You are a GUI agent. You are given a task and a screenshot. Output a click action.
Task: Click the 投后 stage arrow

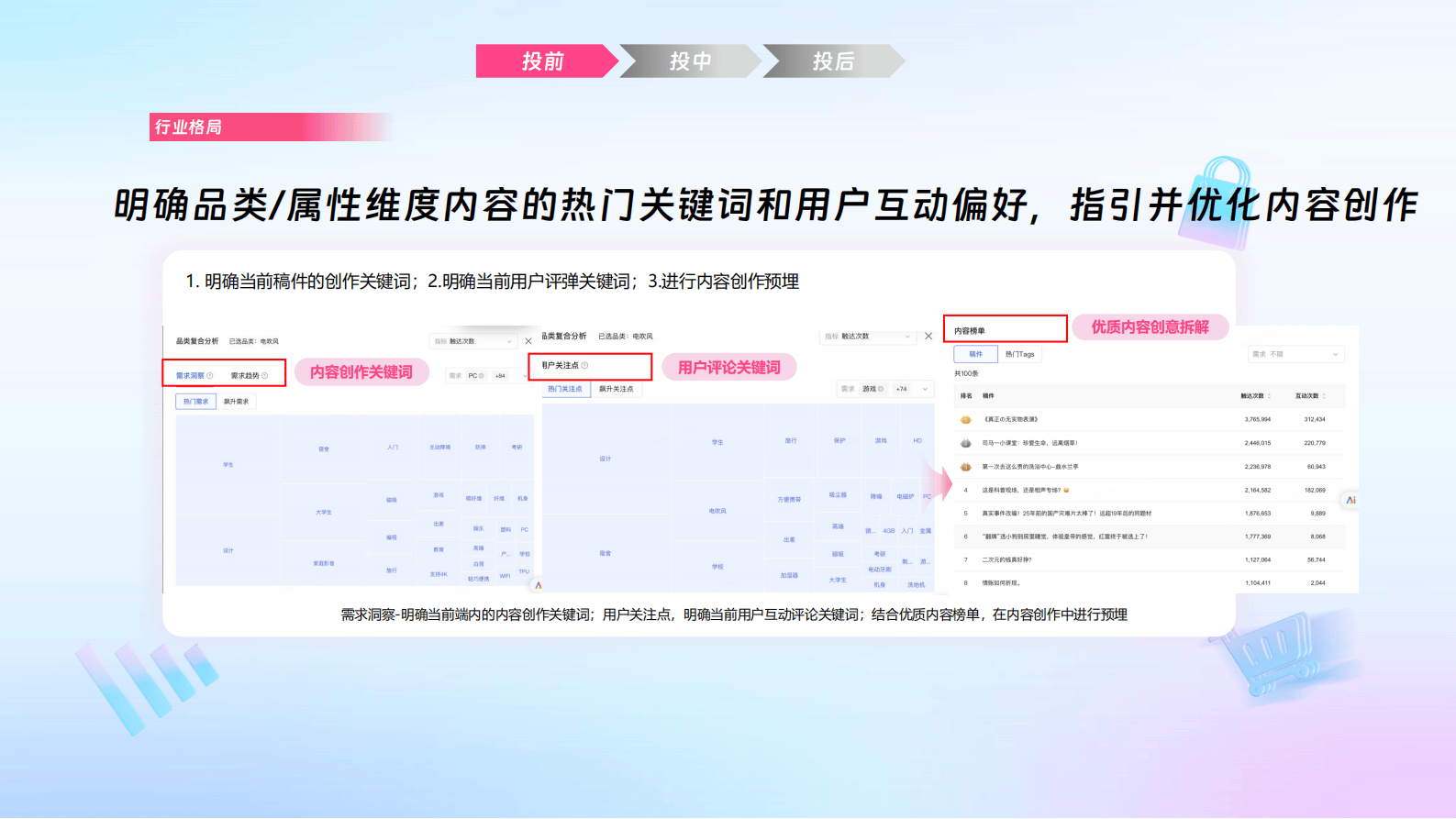pyautogui.click(x=833, y=61)
